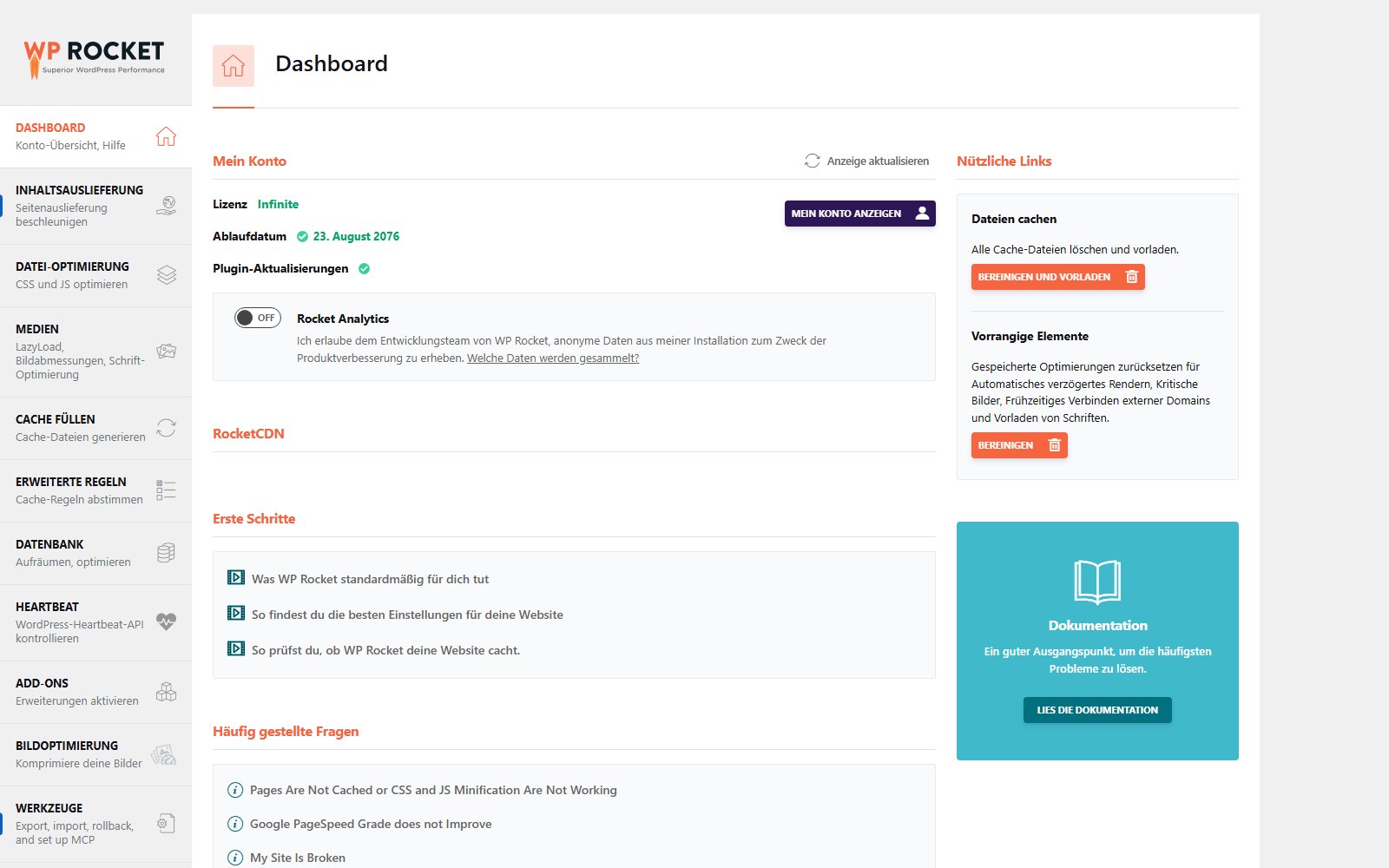Click the Erweiterte Regeln list icon
This screenshot has height=868, width=1389.
pos(166,490)
